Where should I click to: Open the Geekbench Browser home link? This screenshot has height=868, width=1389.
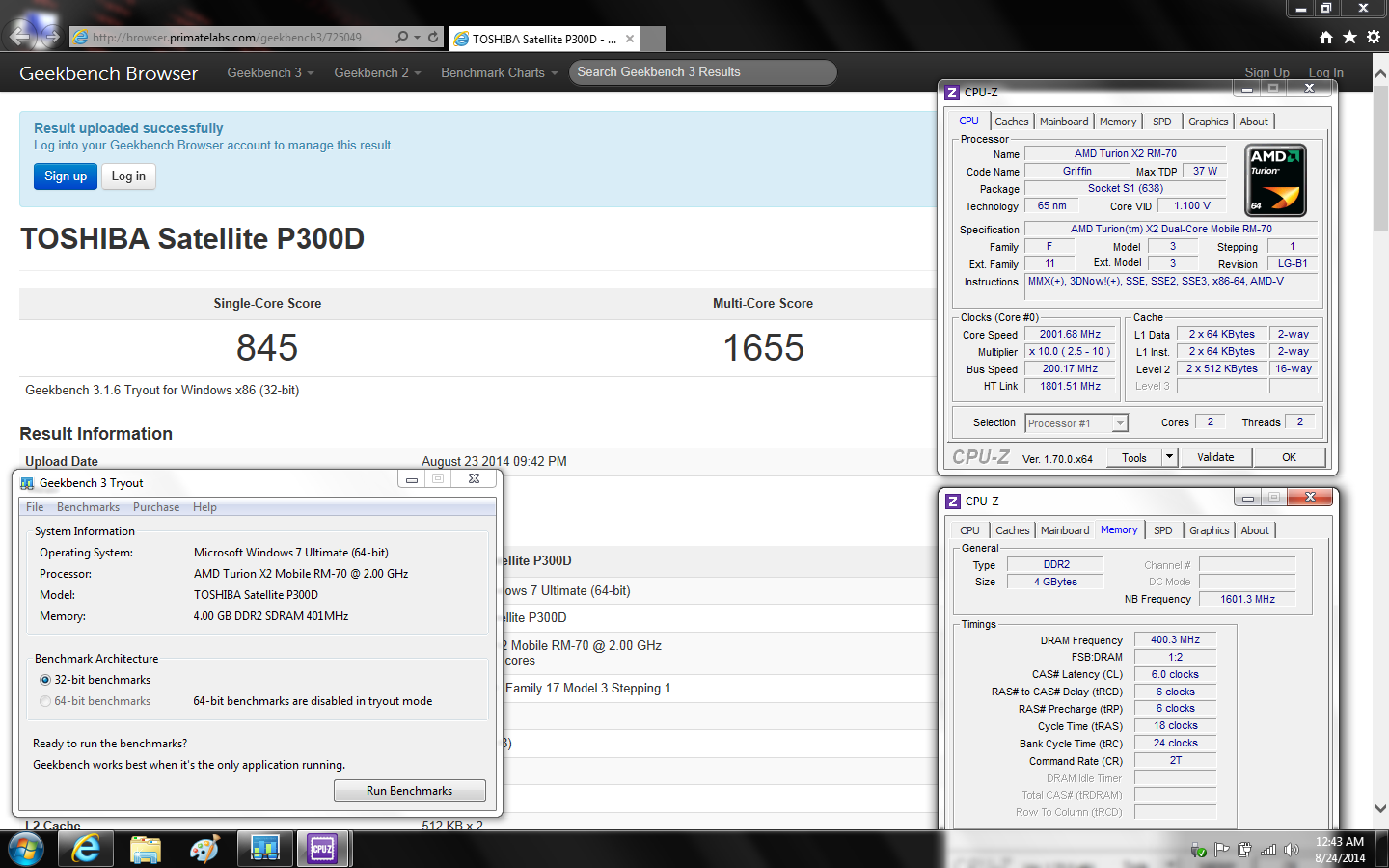(108, 73)
